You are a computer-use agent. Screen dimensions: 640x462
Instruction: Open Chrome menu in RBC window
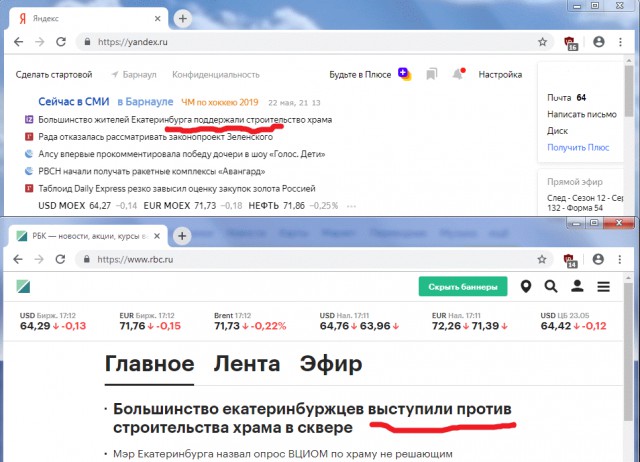(620, 259)
